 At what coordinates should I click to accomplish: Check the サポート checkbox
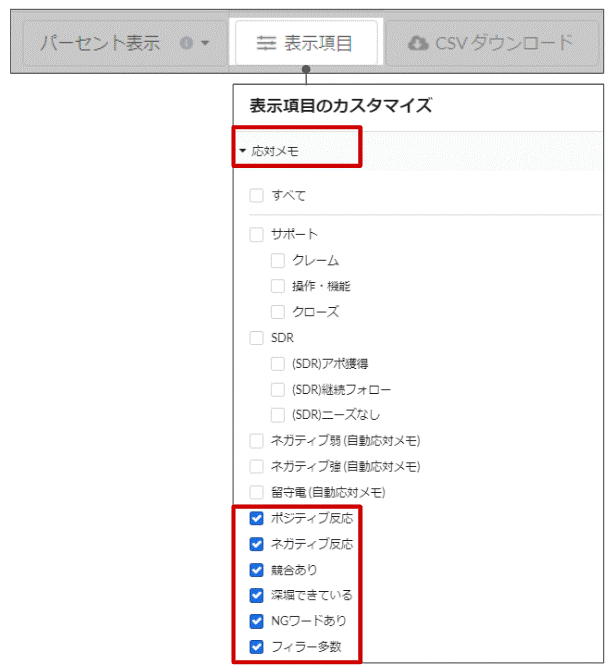[x=256, y=234]
